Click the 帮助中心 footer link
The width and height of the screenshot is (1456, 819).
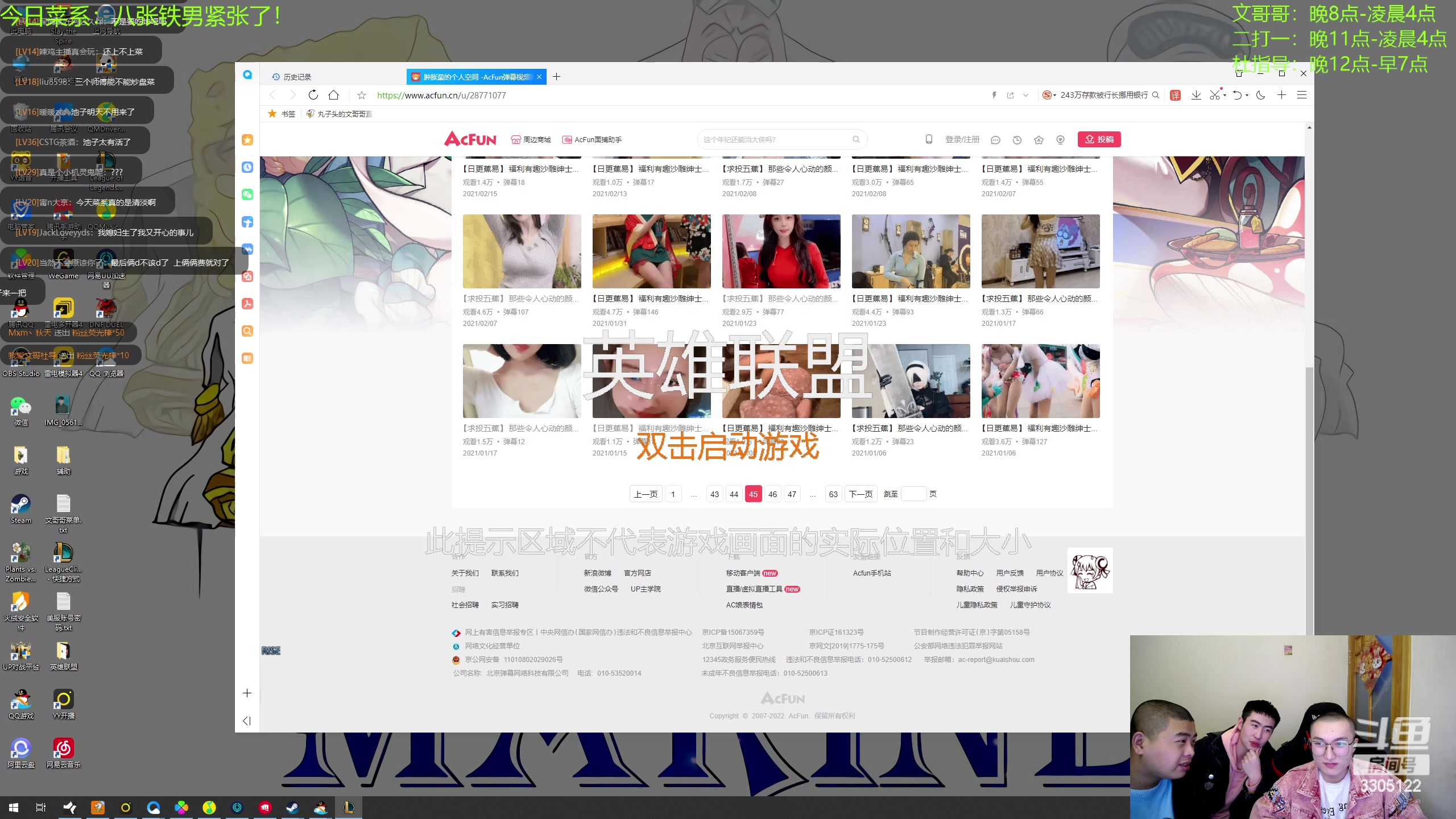(970, 573)
